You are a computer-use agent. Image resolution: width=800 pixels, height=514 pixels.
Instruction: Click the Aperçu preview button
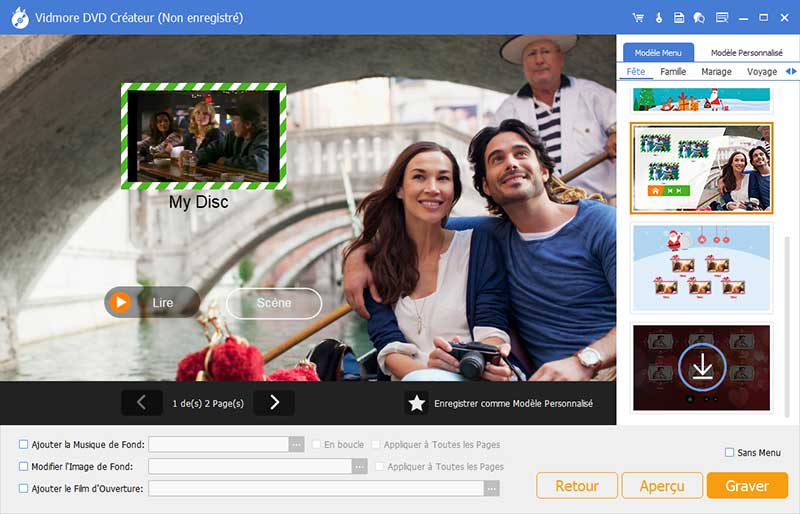662,486
